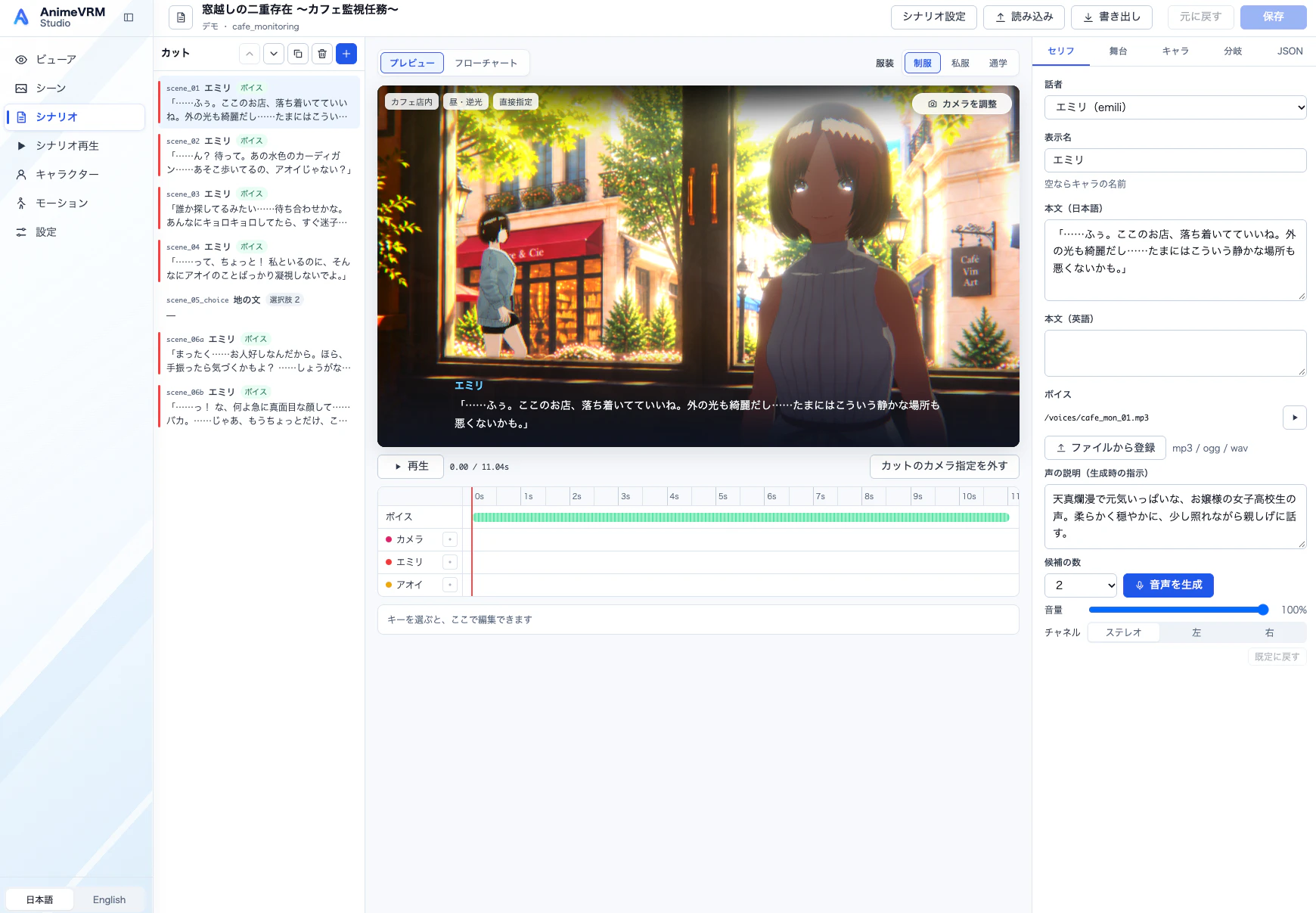Add a new cut with plus button
The height and width of the screenshot is (913, 1316).
[346, 54]
